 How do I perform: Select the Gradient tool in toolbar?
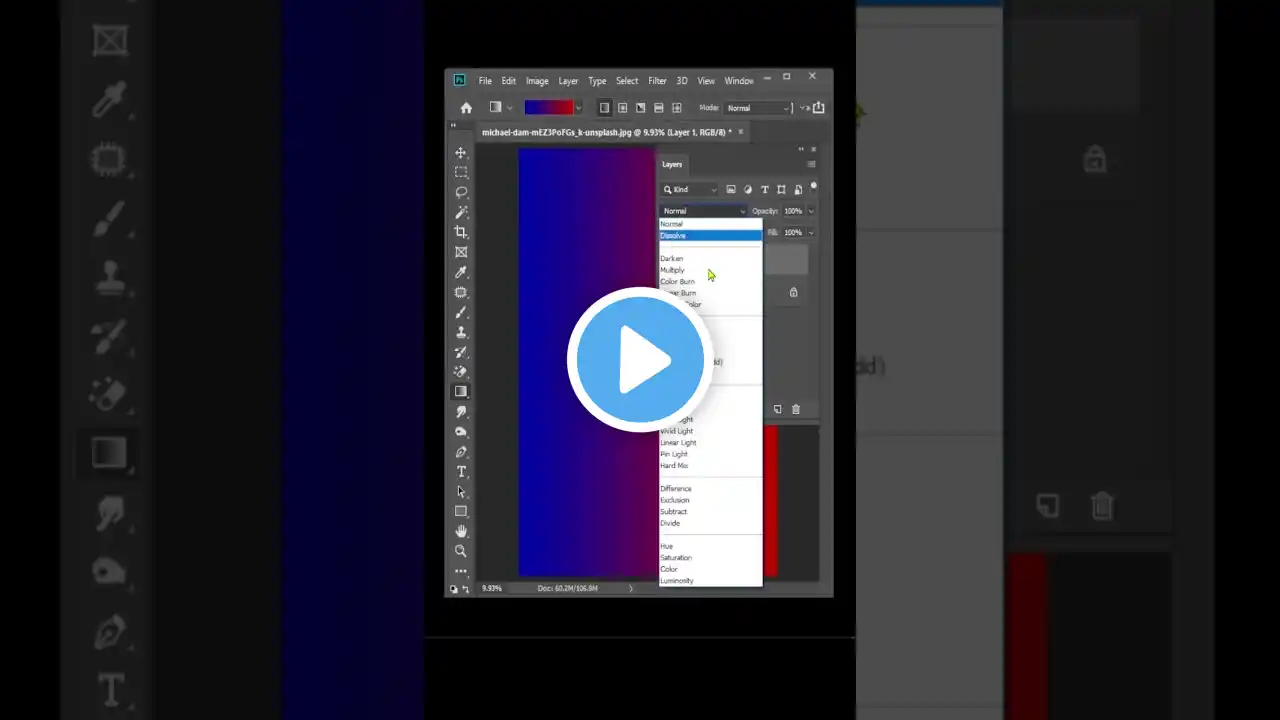coord(461,392)
